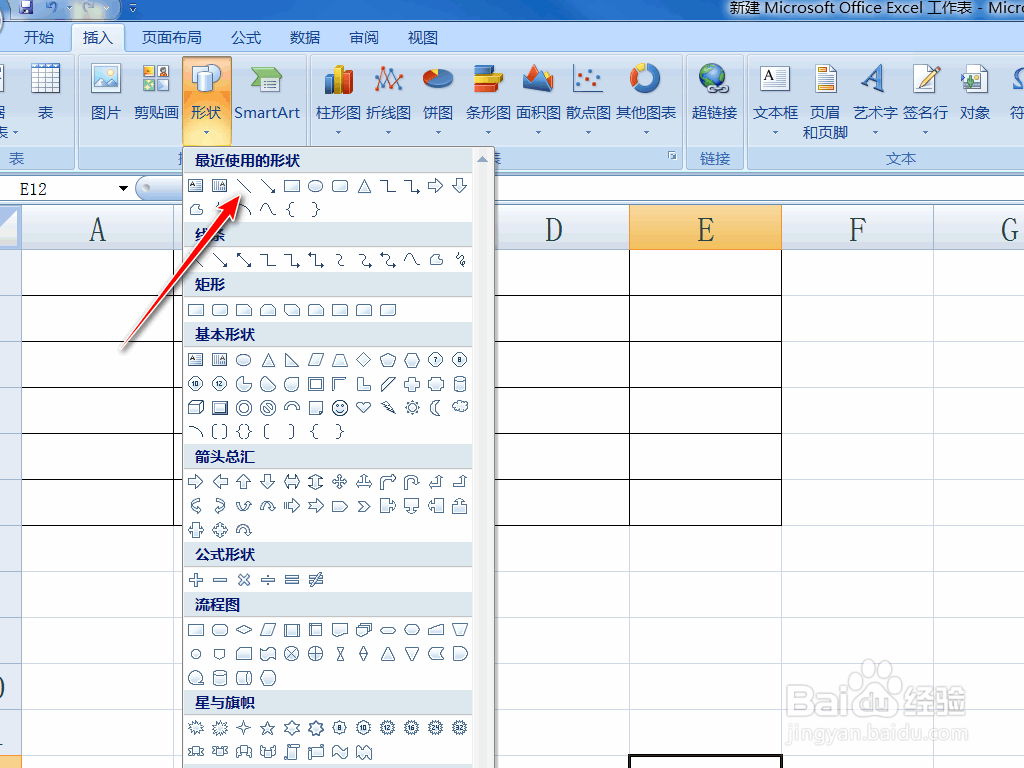
Task: Switch to the 审阅 tab
Action: click(364, 38)
